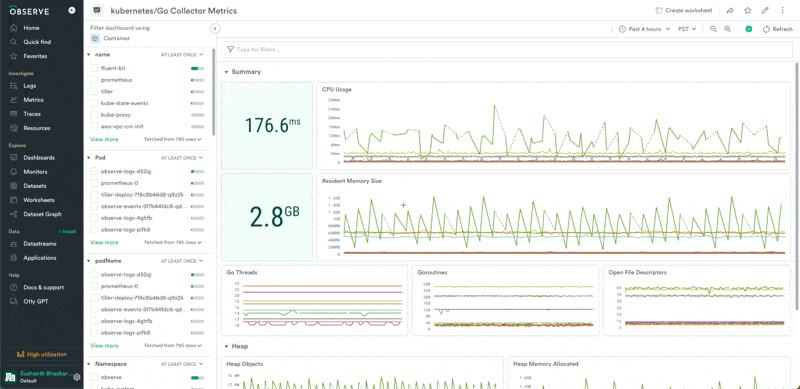This screenshot has height=389, width=800.
Task: Collapse the name filter group
Action: (89, 54)
